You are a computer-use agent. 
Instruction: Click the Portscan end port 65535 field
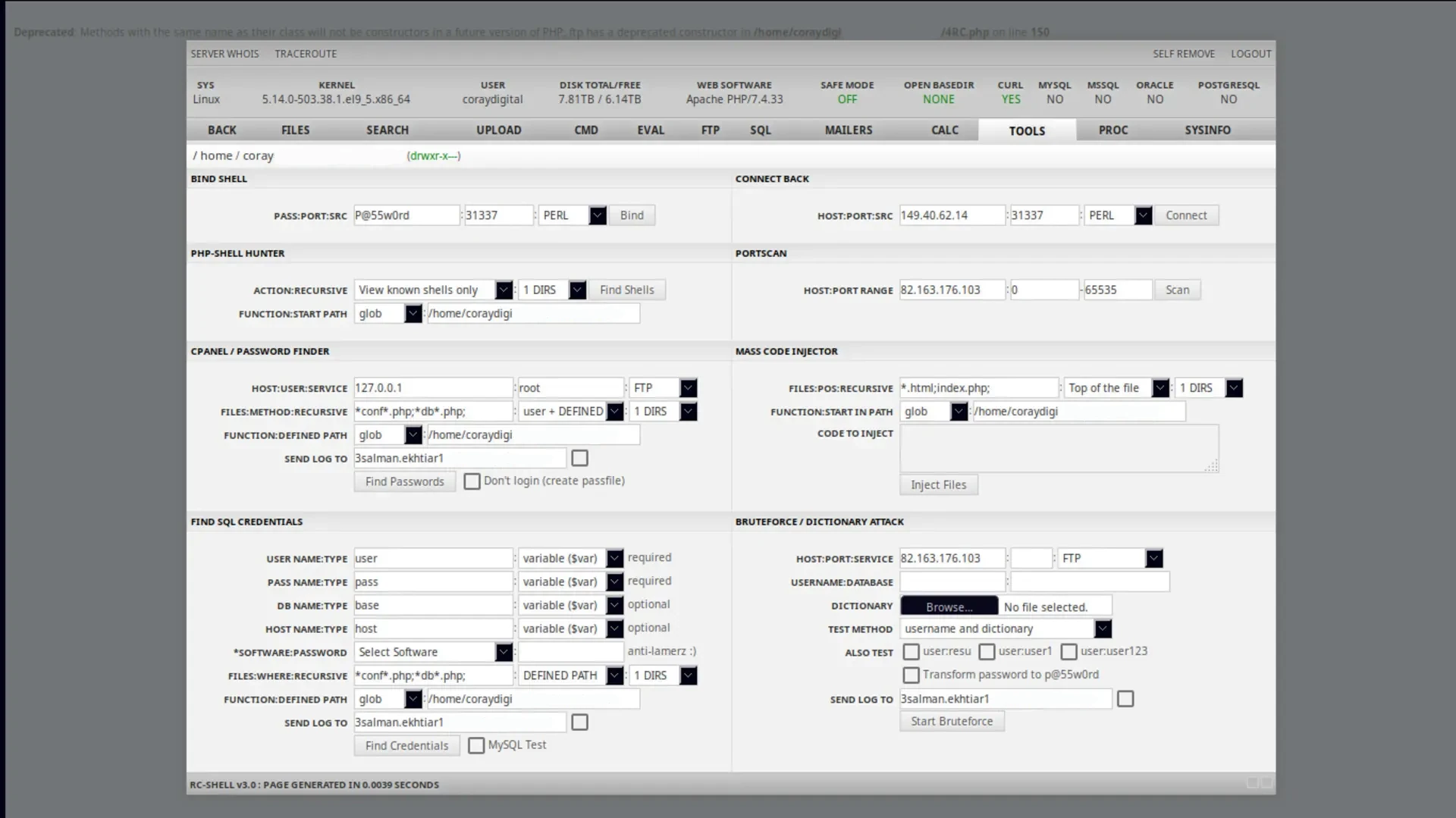(1118, 290)
